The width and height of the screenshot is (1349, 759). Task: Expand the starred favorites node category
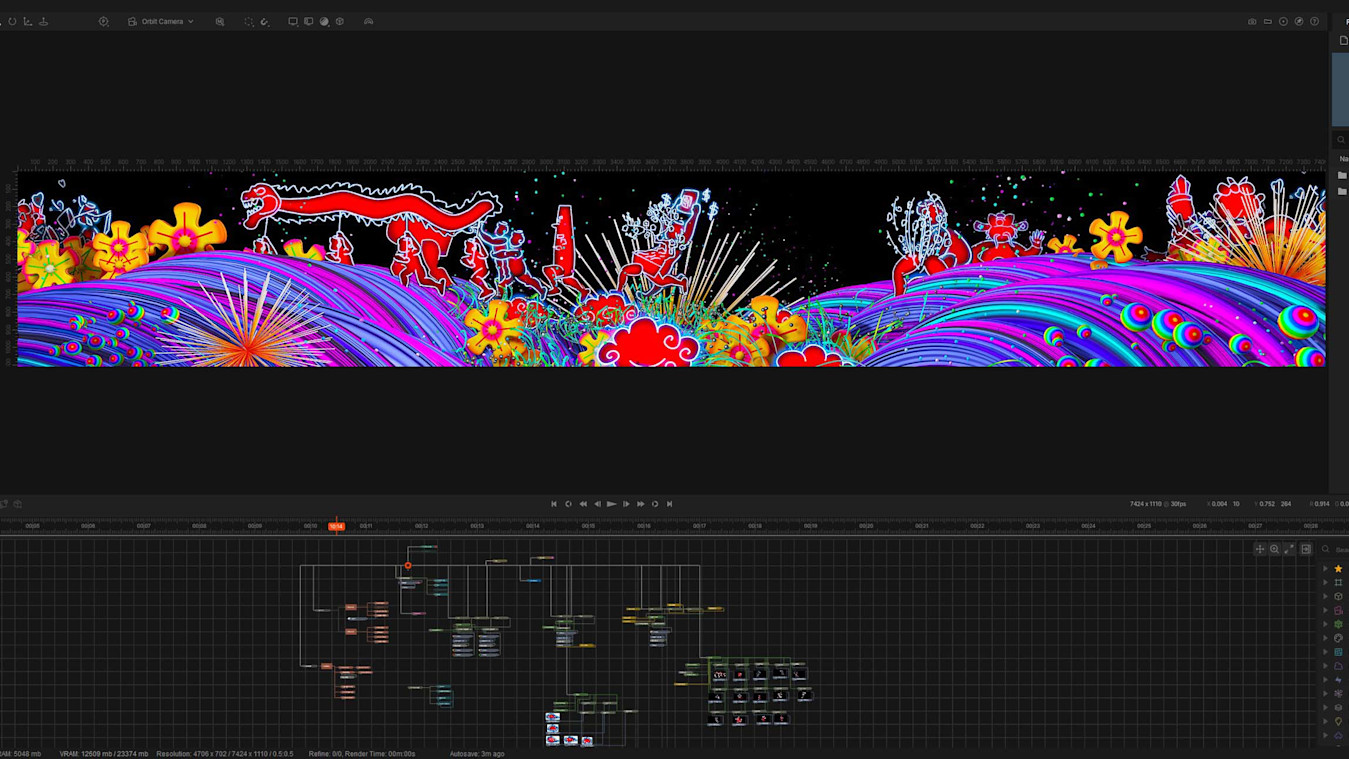[1338, 569]
